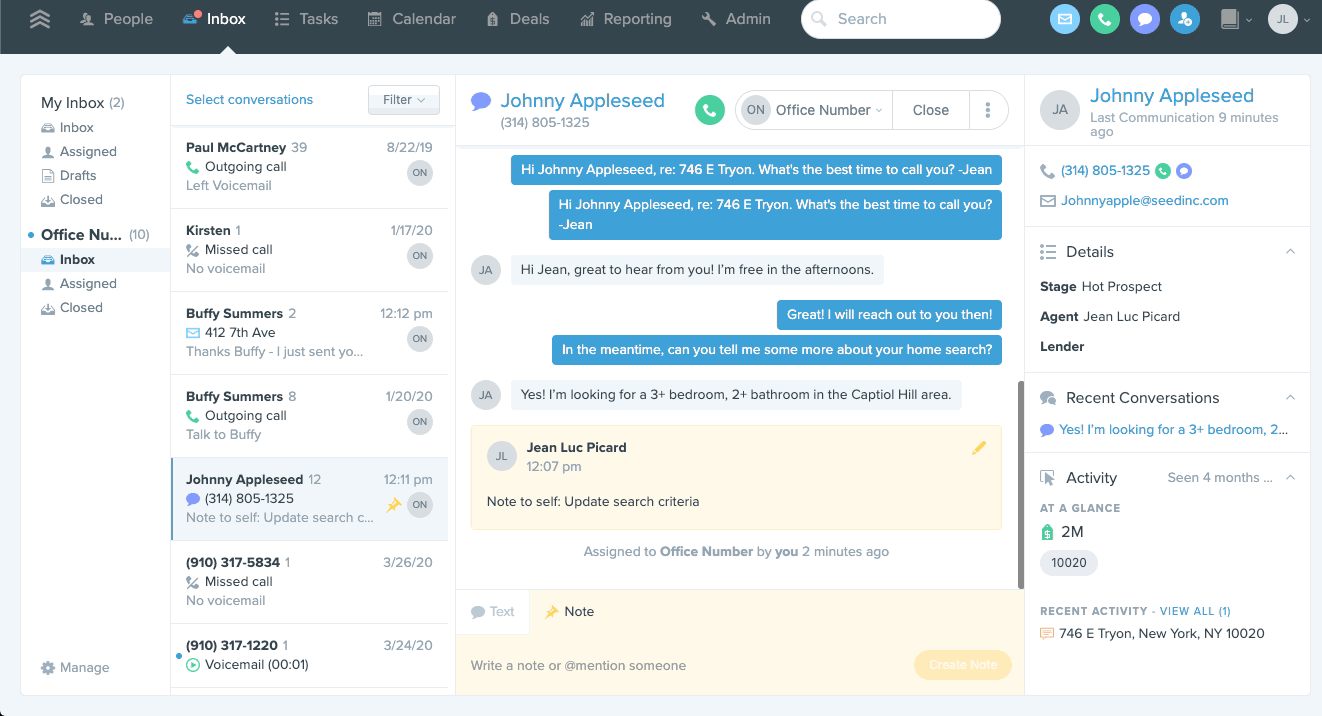Play the voicemail (00:01) from (910) 317-1220
The image size is (1322, 716).
tap(193, 664)
